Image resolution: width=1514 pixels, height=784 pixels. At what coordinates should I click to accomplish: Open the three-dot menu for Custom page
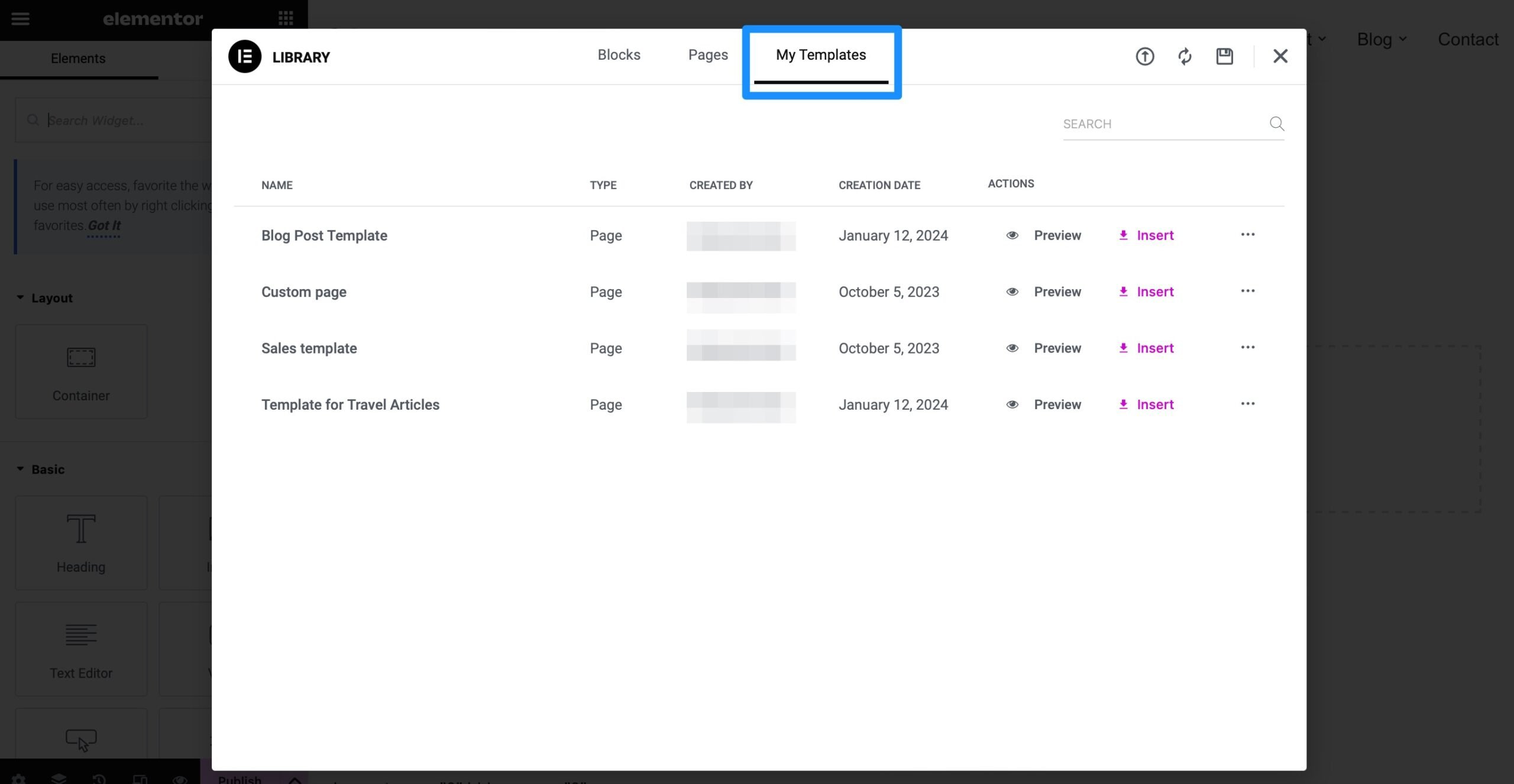[x=1248, y=290]
